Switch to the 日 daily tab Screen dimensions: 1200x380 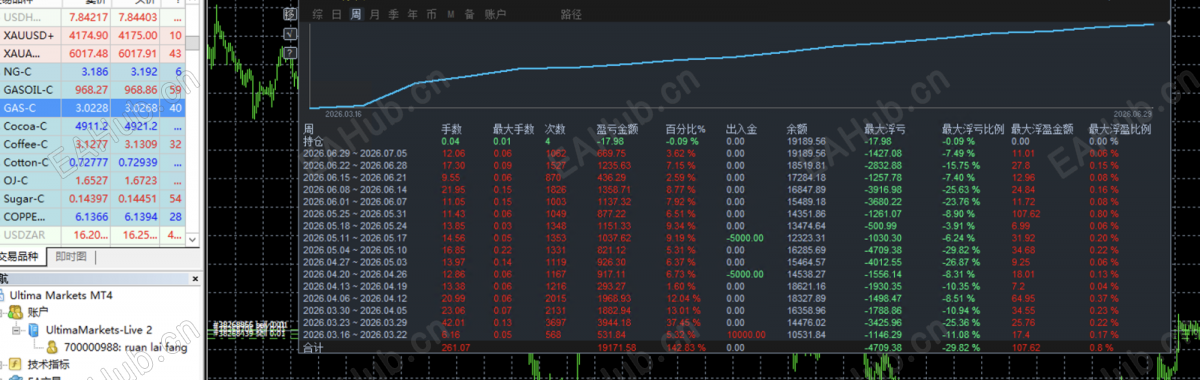pos(336,14)
